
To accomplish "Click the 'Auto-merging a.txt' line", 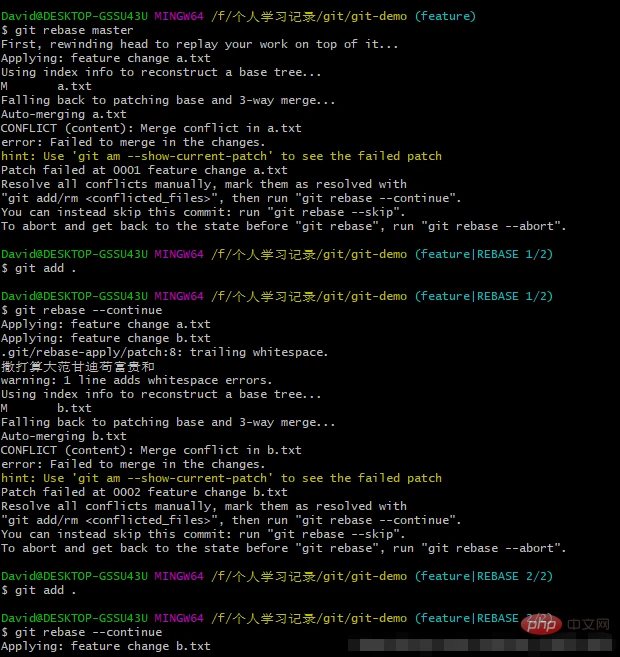I will point(63,114).
